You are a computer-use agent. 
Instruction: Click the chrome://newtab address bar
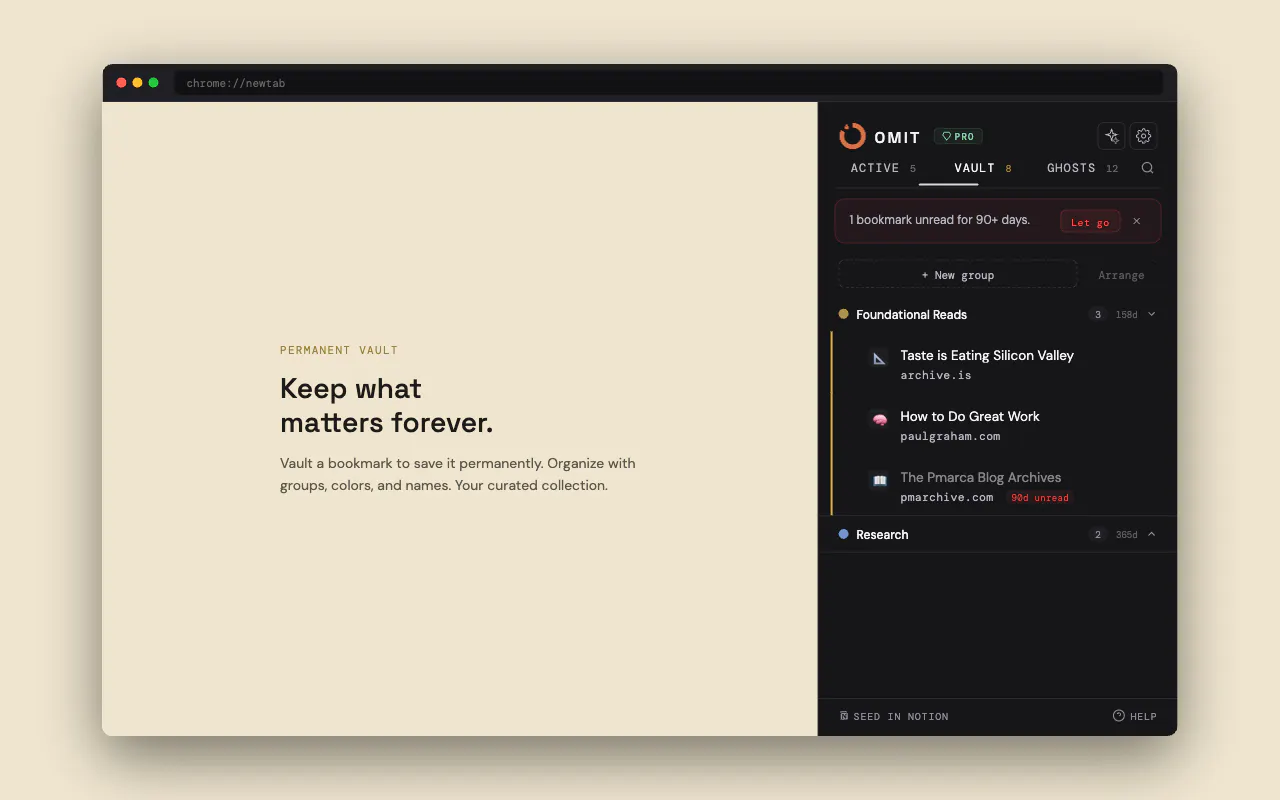(x=668, y=83)
